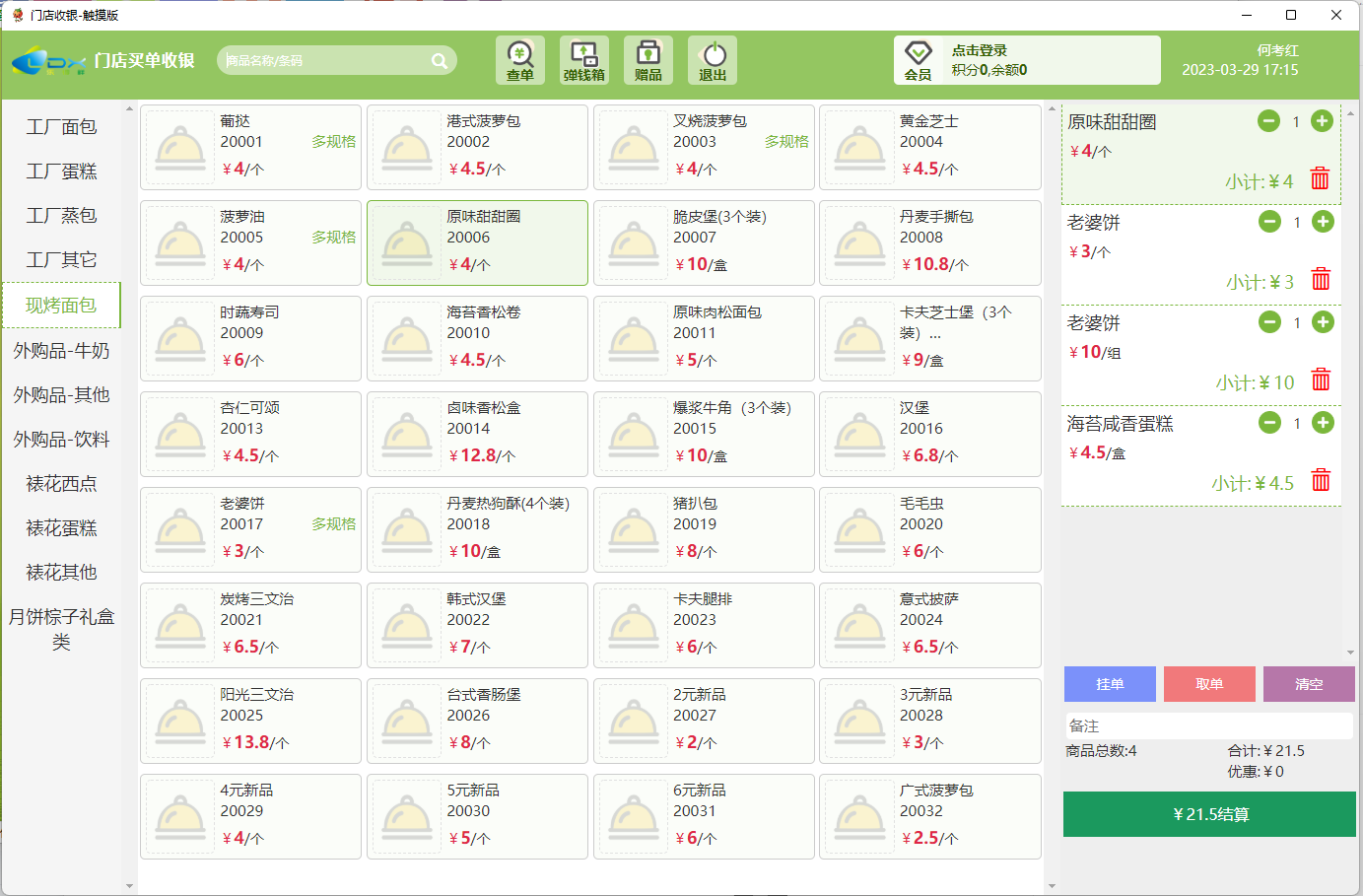Add 丹麦手撕包 to order
The height and width of the screenshot is (896, 1363).
[930, 242]
